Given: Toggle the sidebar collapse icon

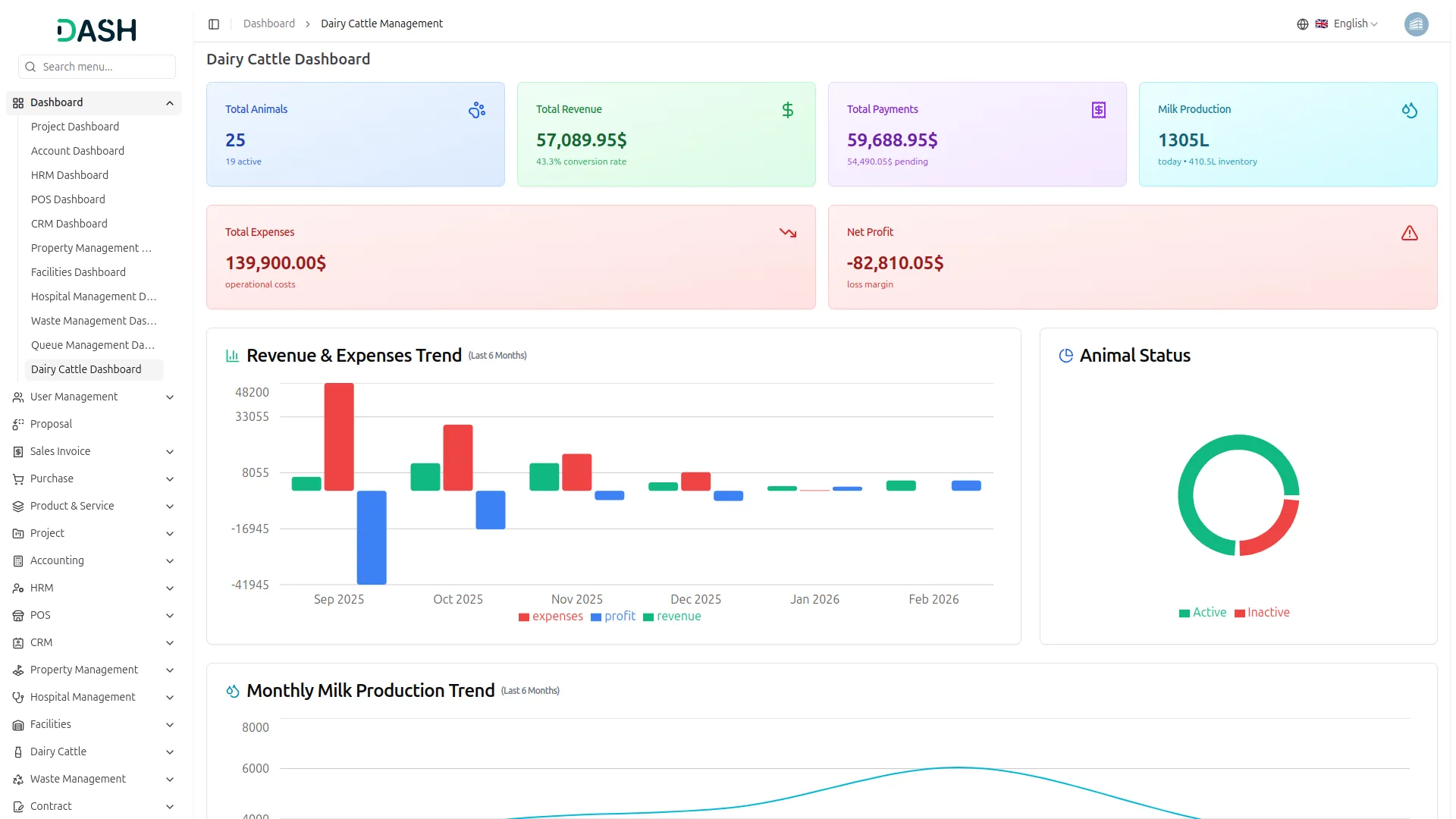Looking at the screenshot, I should (214, 24).
